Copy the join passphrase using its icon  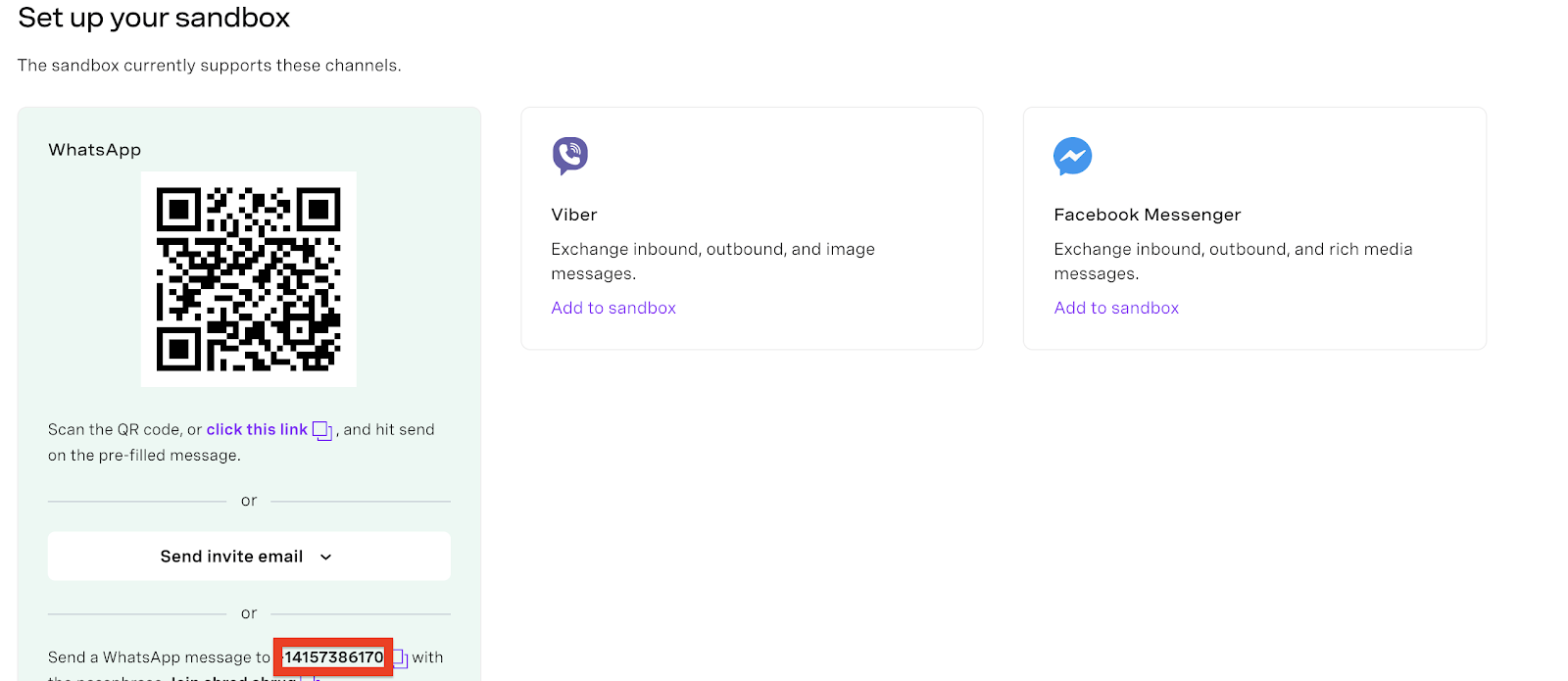[x=311, y=677]
